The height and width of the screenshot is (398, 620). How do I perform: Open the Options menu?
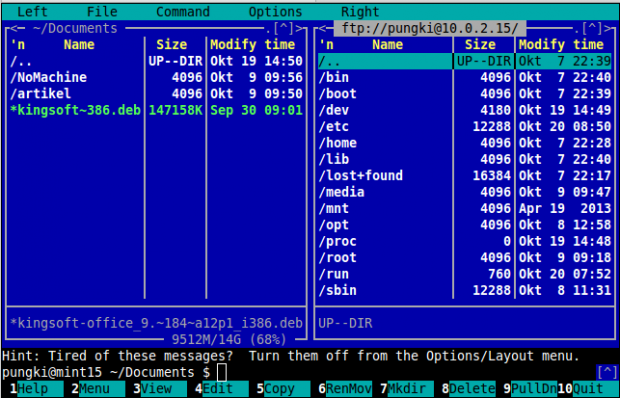(275, 11)
